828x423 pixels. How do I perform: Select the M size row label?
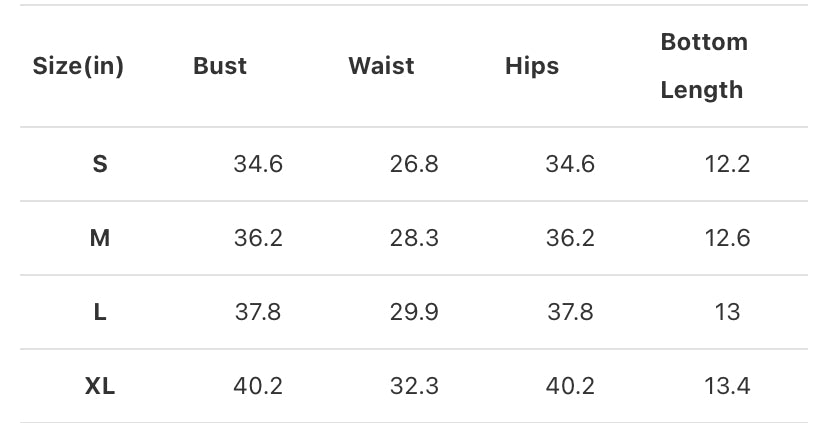[x=100, y=238]
